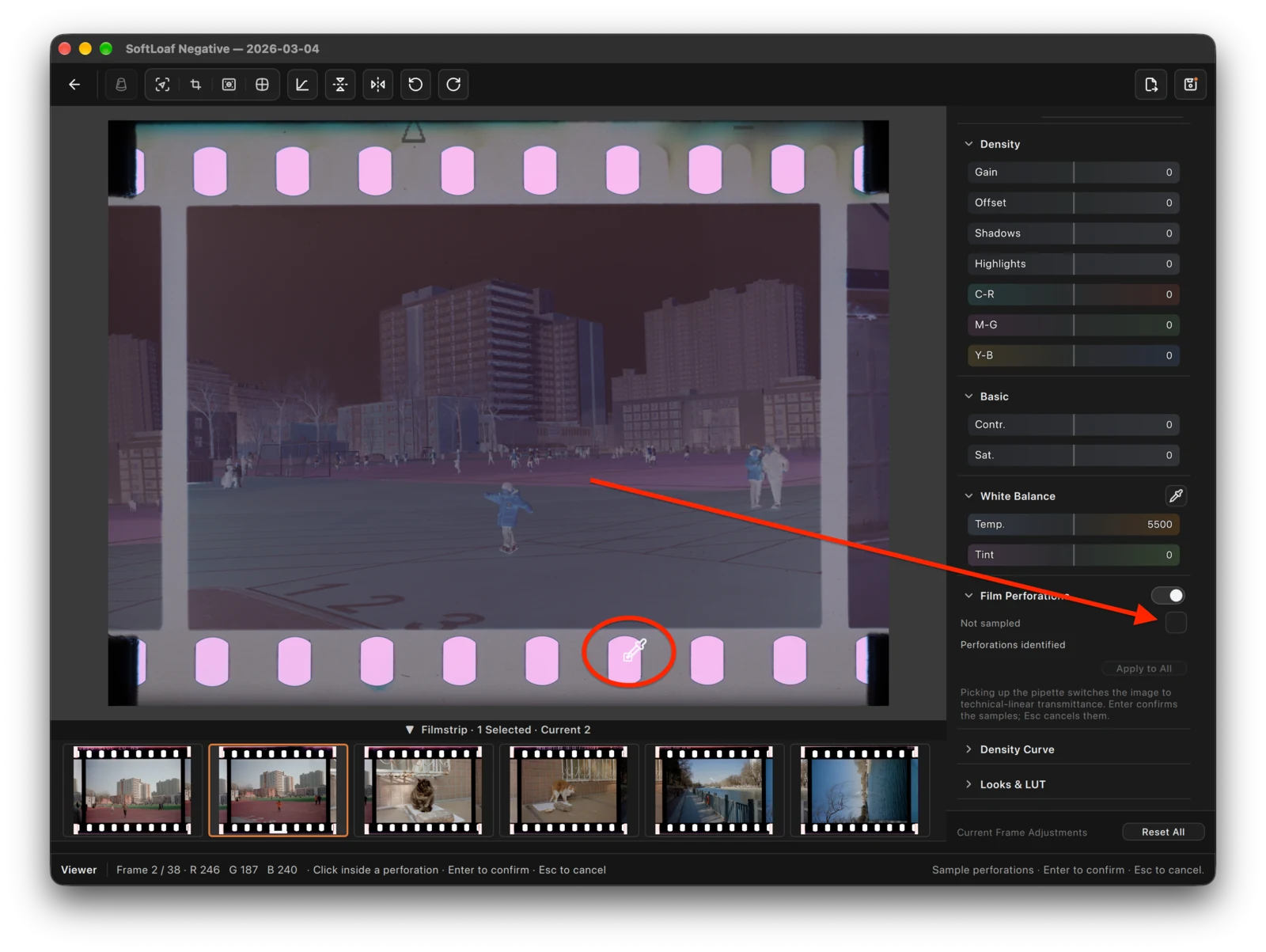Image resolution: width=1266 pixels, height=952 pixels.
Task: Collapse the Density section
Action: pos(969,144)
